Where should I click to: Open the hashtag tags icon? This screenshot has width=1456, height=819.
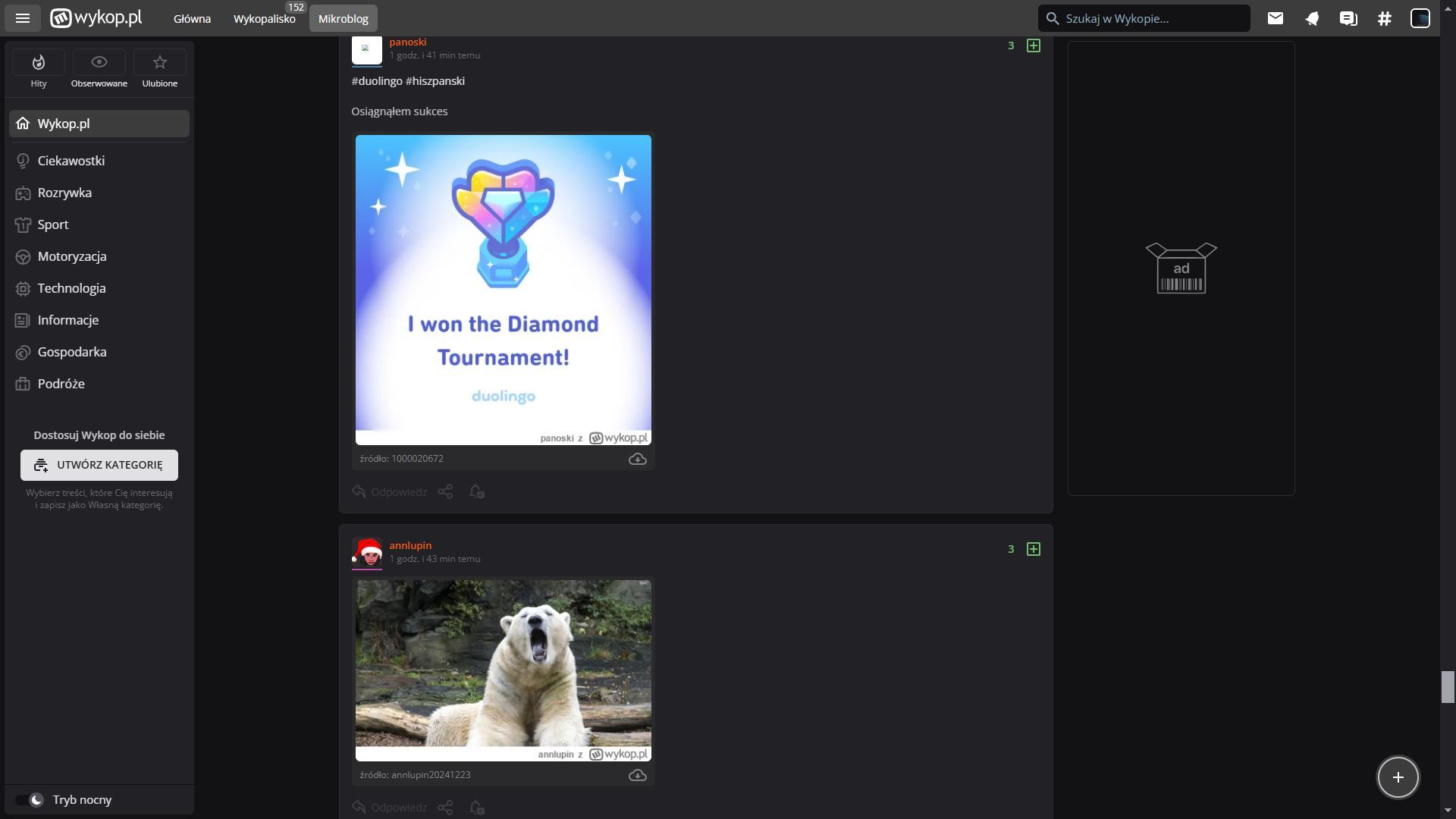point(1385,18)
